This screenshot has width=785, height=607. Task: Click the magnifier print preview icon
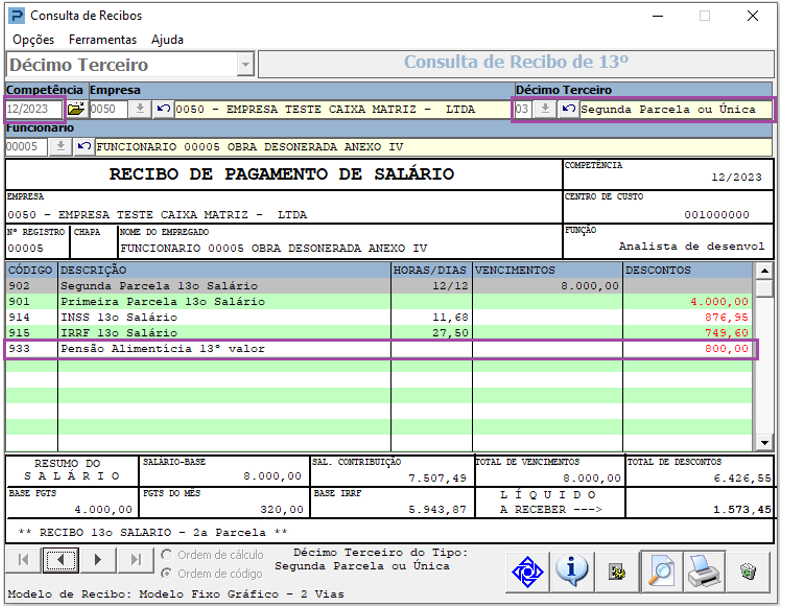661,571
